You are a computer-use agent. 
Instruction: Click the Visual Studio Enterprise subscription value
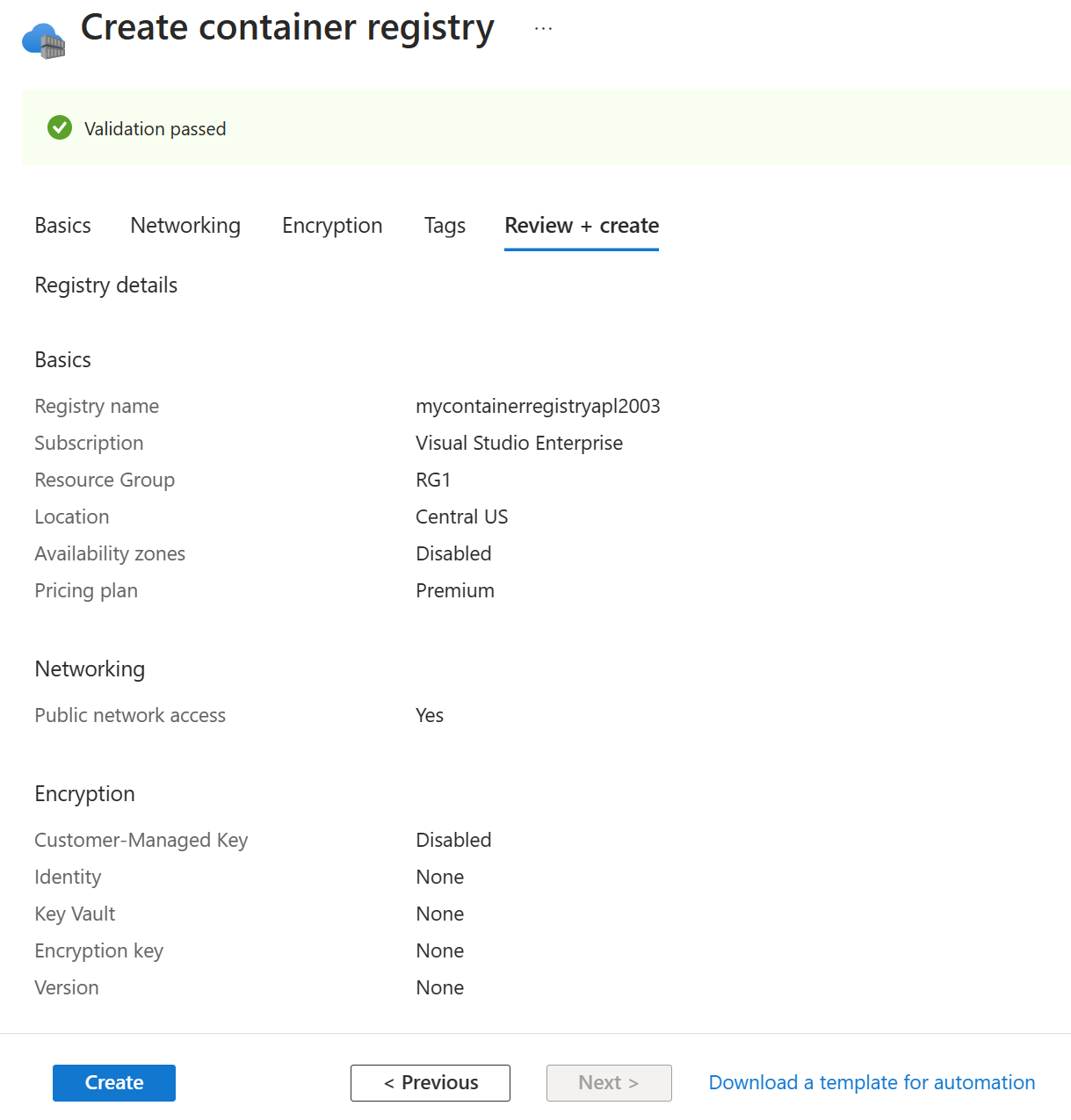point(519,443)
